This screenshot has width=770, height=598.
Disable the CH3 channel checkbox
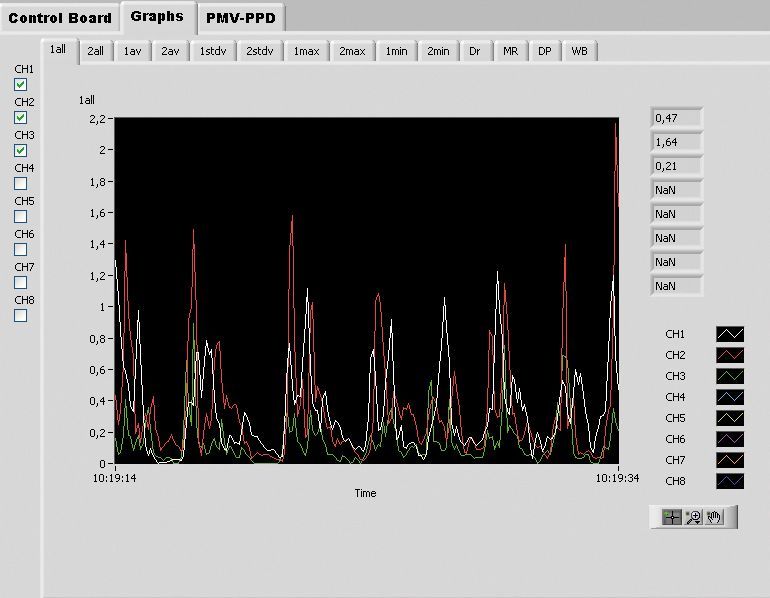21,151
